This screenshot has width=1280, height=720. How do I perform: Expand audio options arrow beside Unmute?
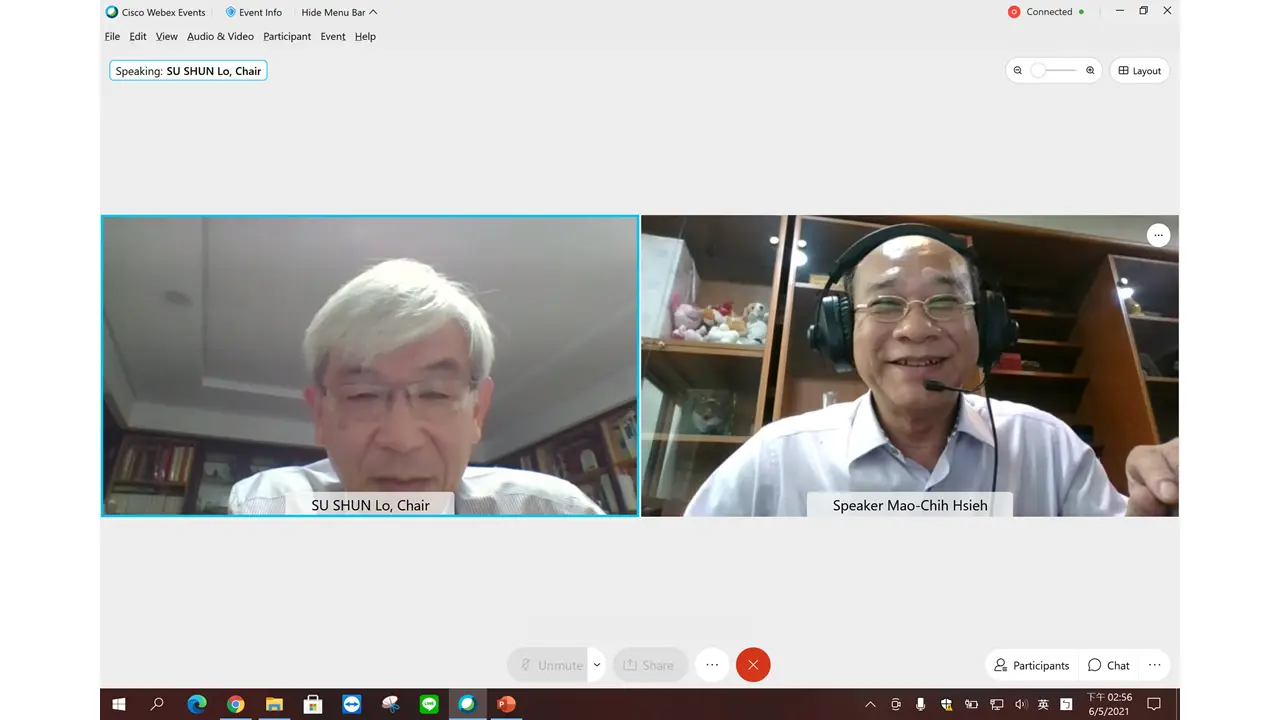[x=597, y=665]
